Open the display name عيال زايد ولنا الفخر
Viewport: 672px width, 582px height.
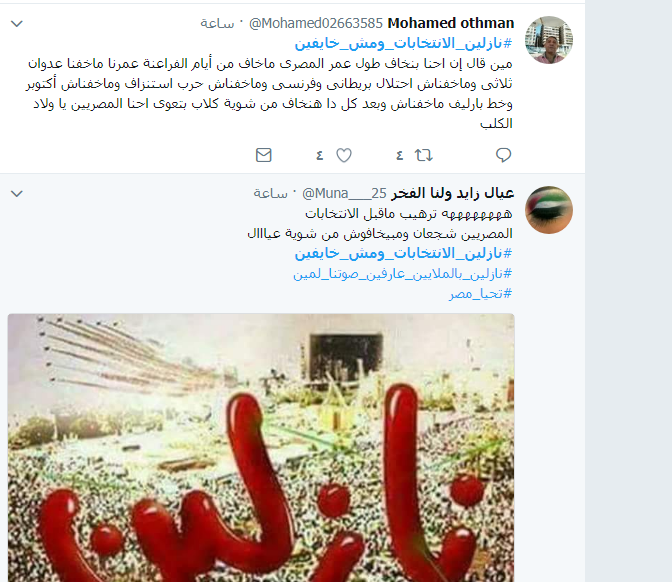453,194
